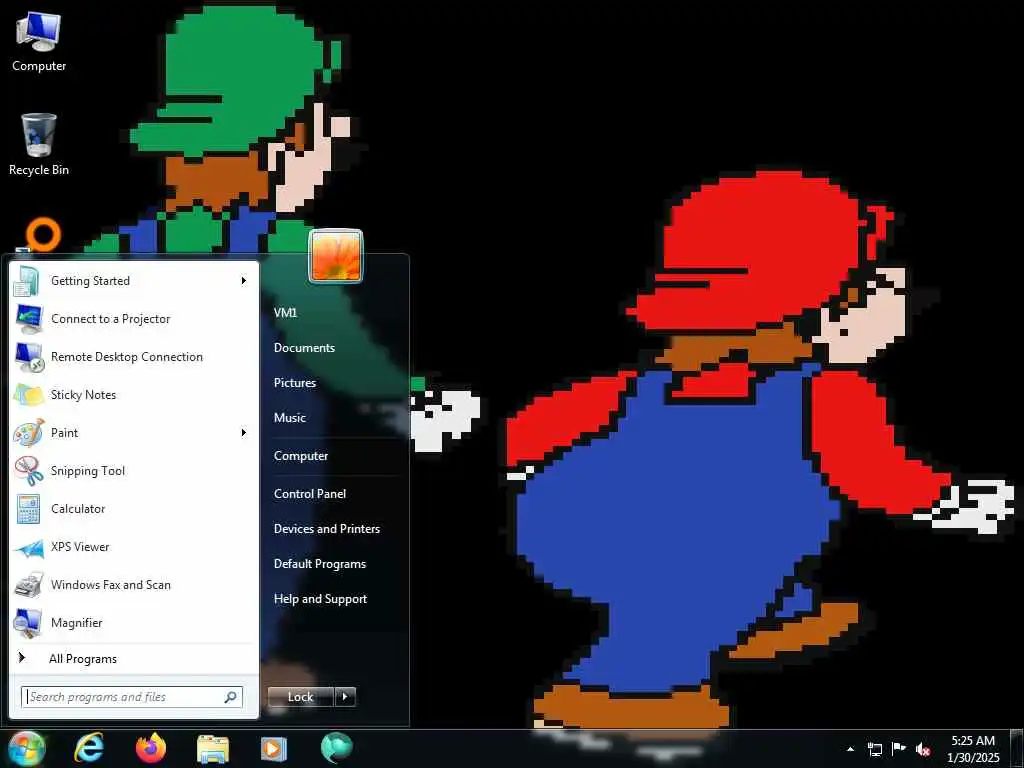Click the orange ring desktop icon
1024x768 pixels.
(43, 235)
